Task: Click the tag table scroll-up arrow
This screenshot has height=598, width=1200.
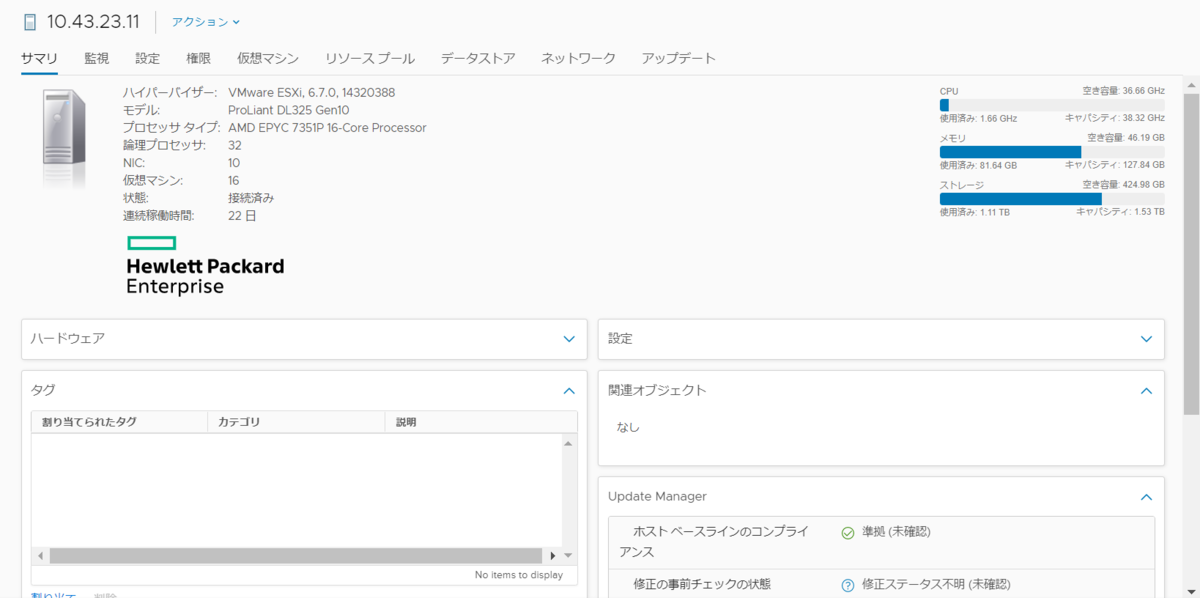Action: tap(568, 442)
